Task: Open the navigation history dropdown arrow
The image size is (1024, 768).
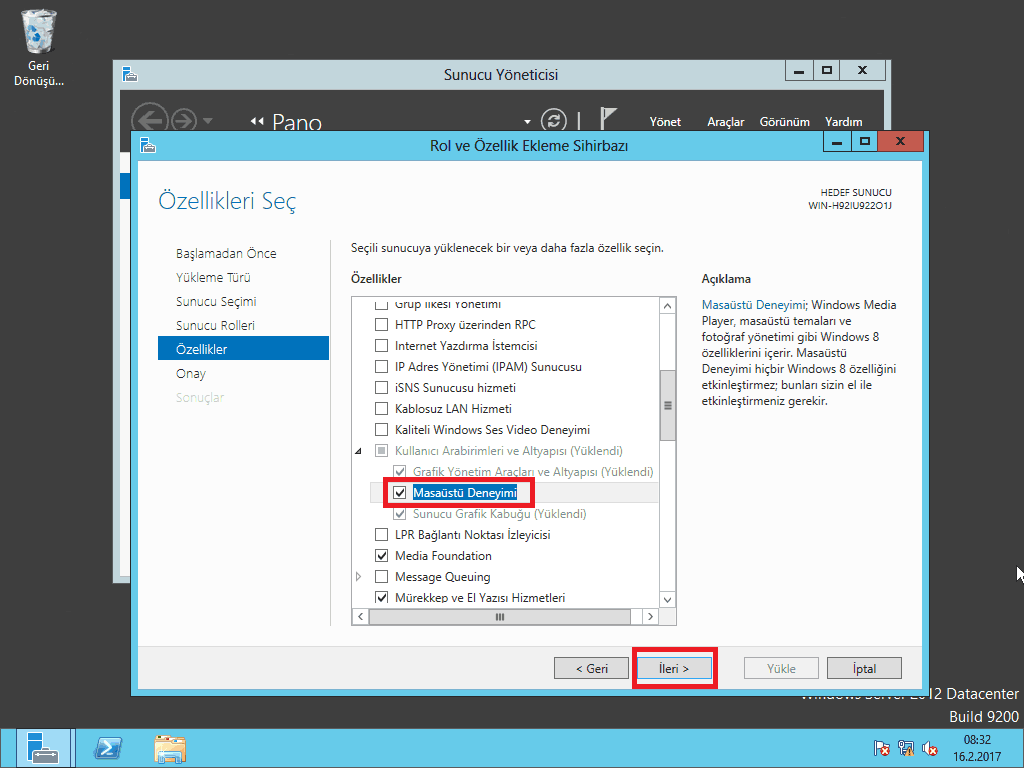Action: [x=208, y=121]
